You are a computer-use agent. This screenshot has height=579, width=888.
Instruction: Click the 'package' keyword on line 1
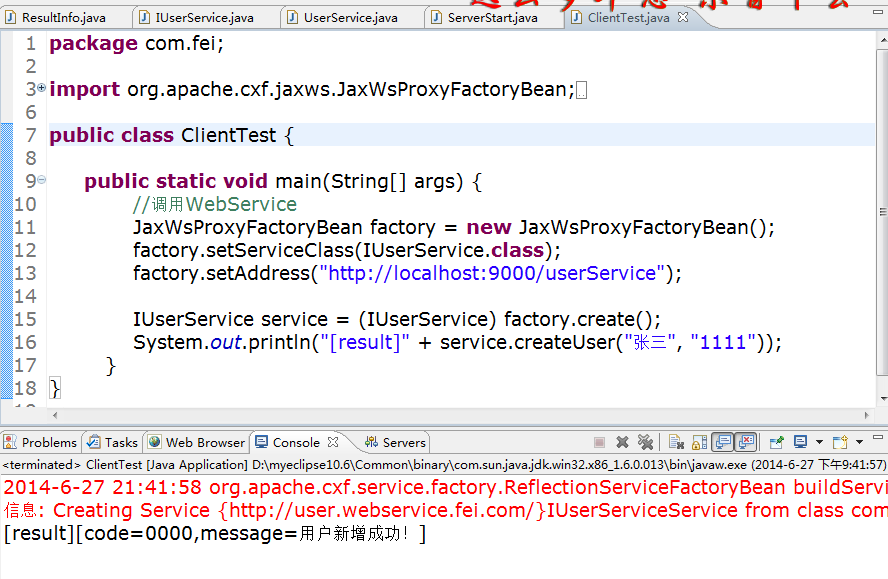[93, 44]
